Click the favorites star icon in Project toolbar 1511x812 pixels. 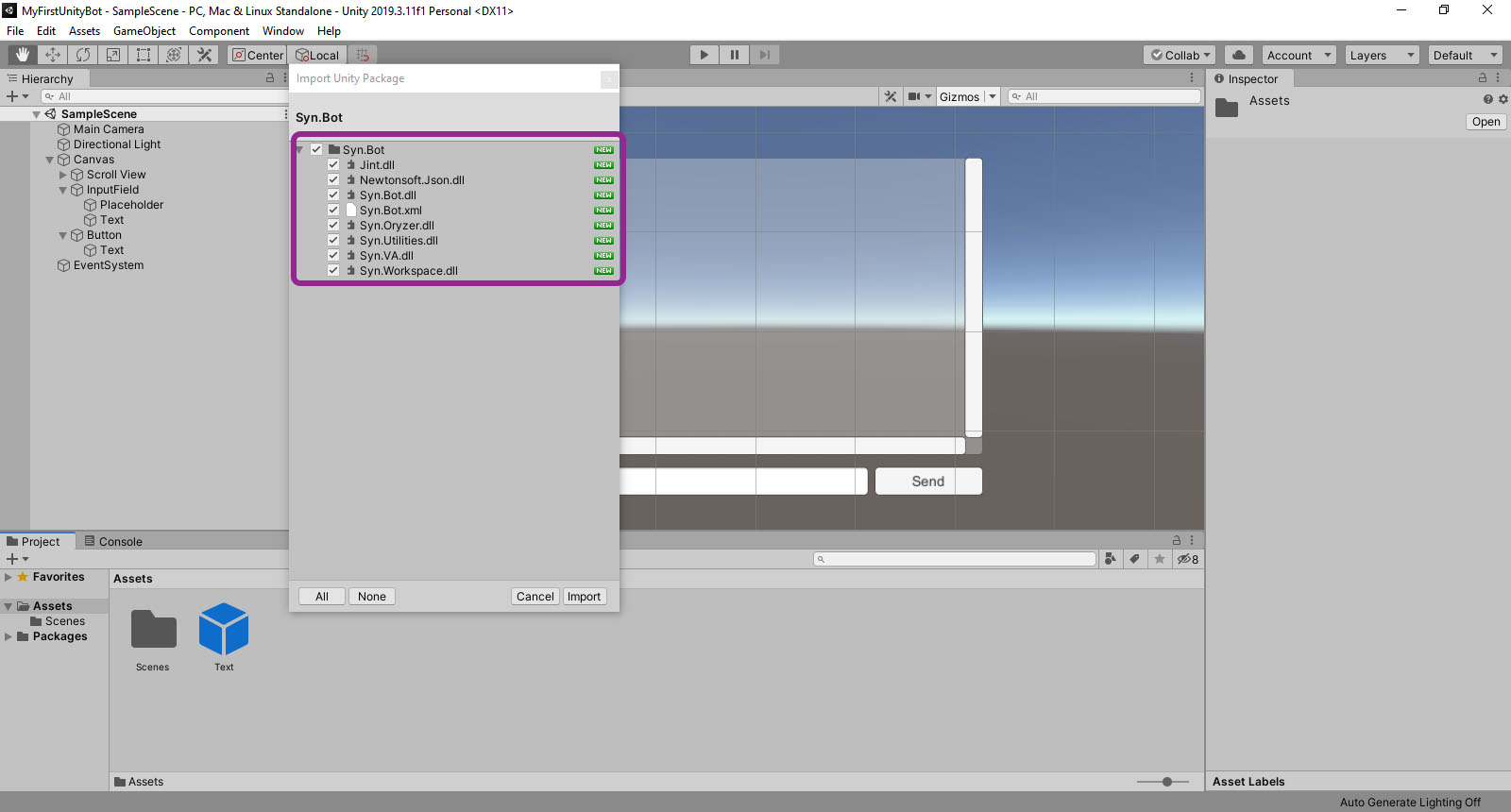tap(1160, 559)
